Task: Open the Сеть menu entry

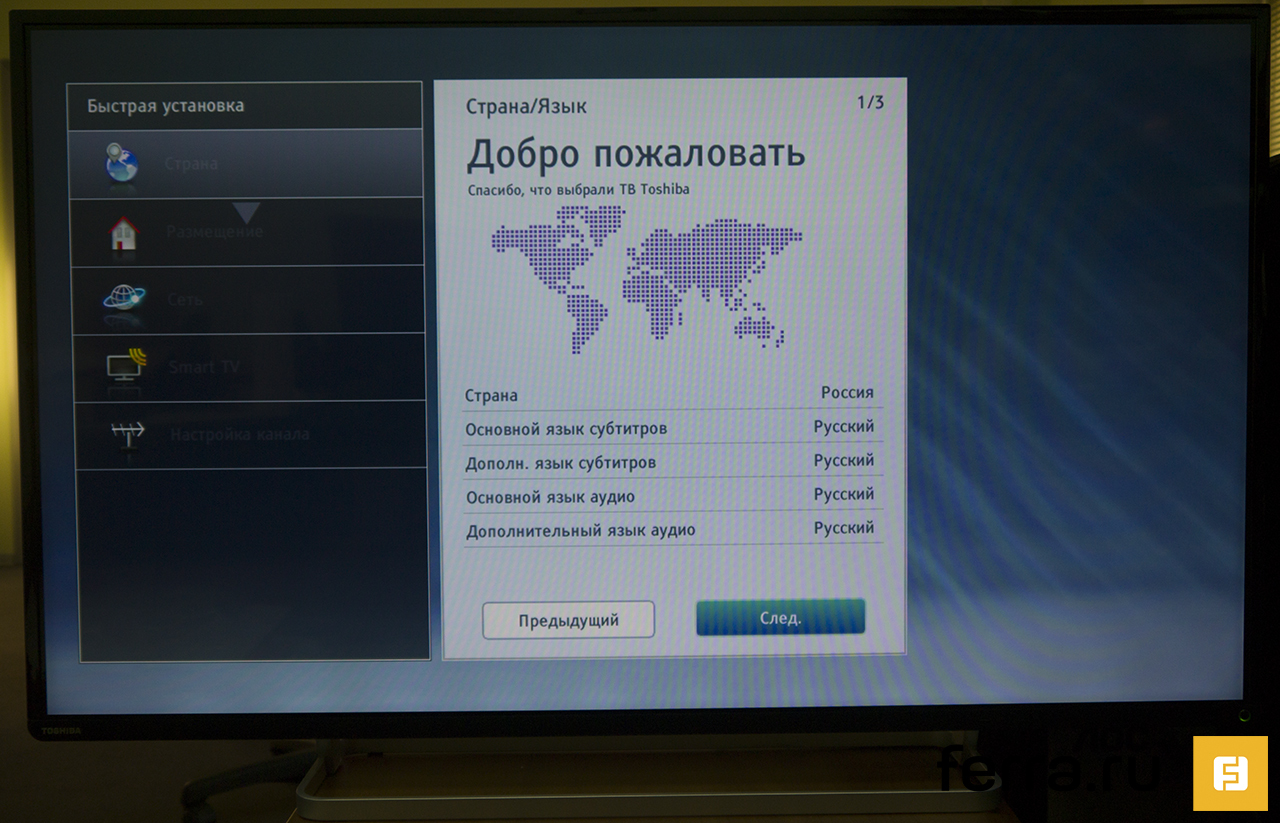Action: coord(246,299)
